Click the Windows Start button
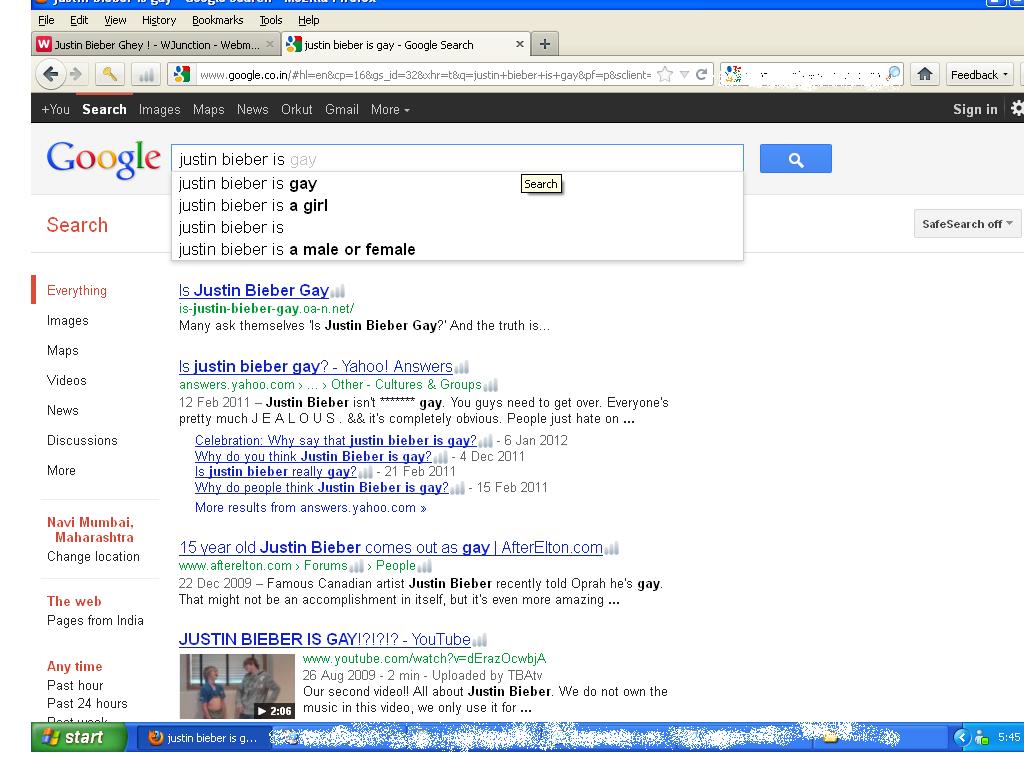Viewport: 1024px width, 768px height. [80, 738]
